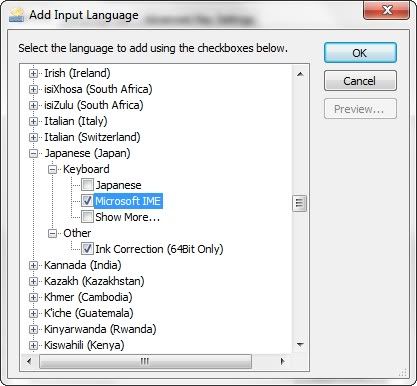The image size is (417, 386).
Task: Expand the Italian (Italy) node
Action: (33, 121)
